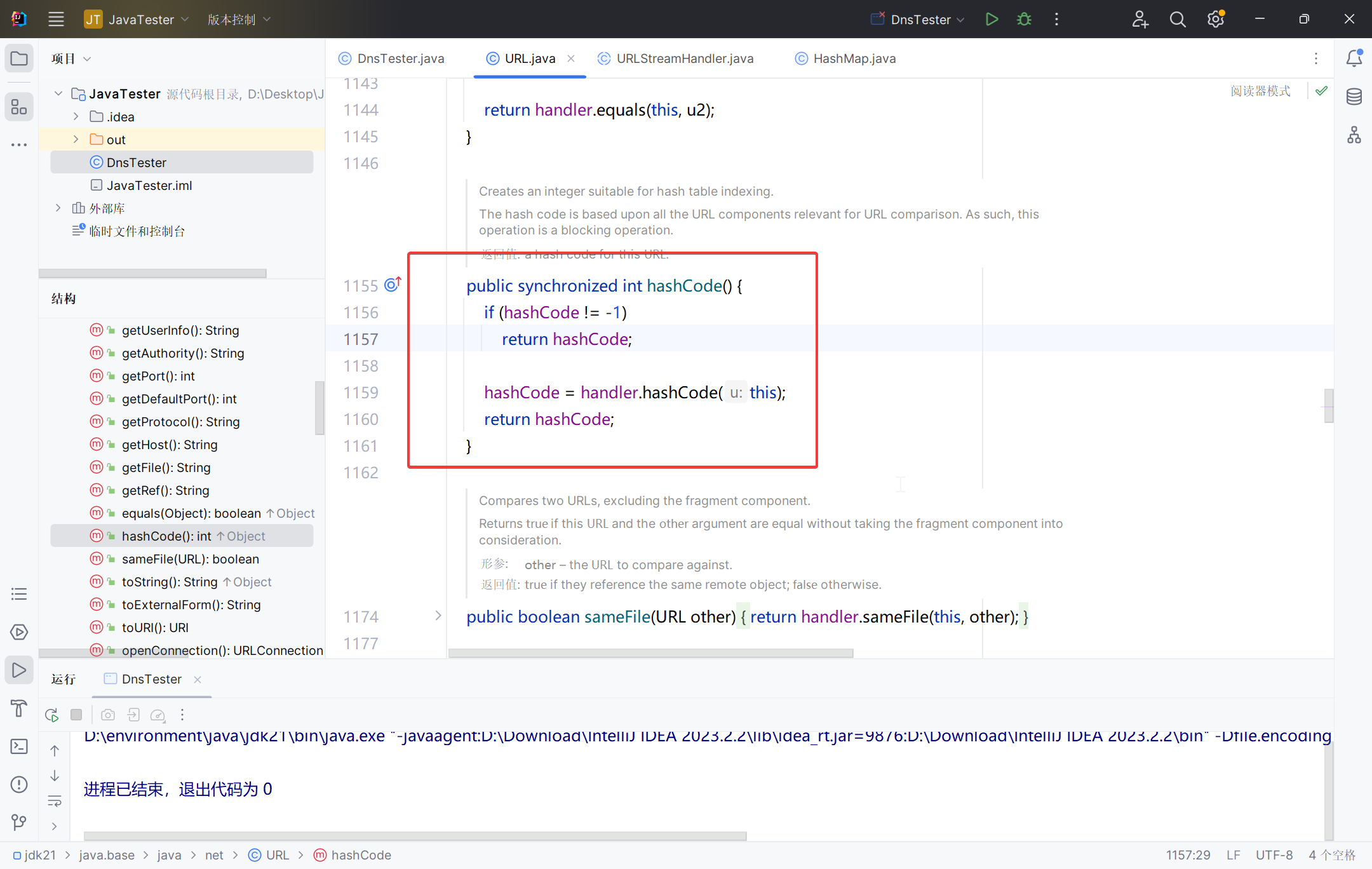Open the Database tool window icon
1372x869 pixels.
click(1354, 97)
